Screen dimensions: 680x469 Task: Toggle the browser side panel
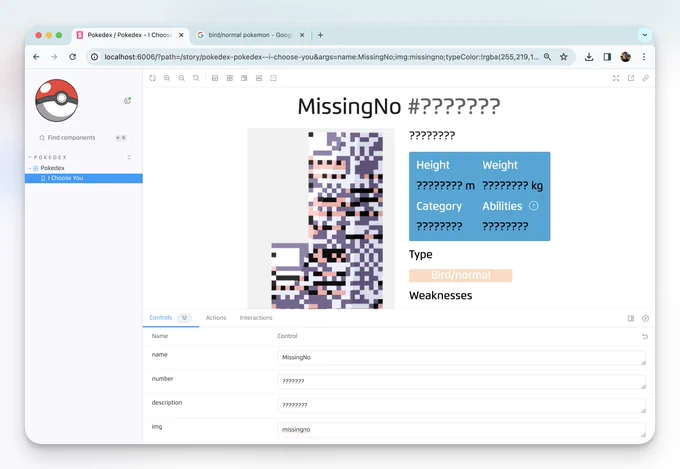pos(607,57)
